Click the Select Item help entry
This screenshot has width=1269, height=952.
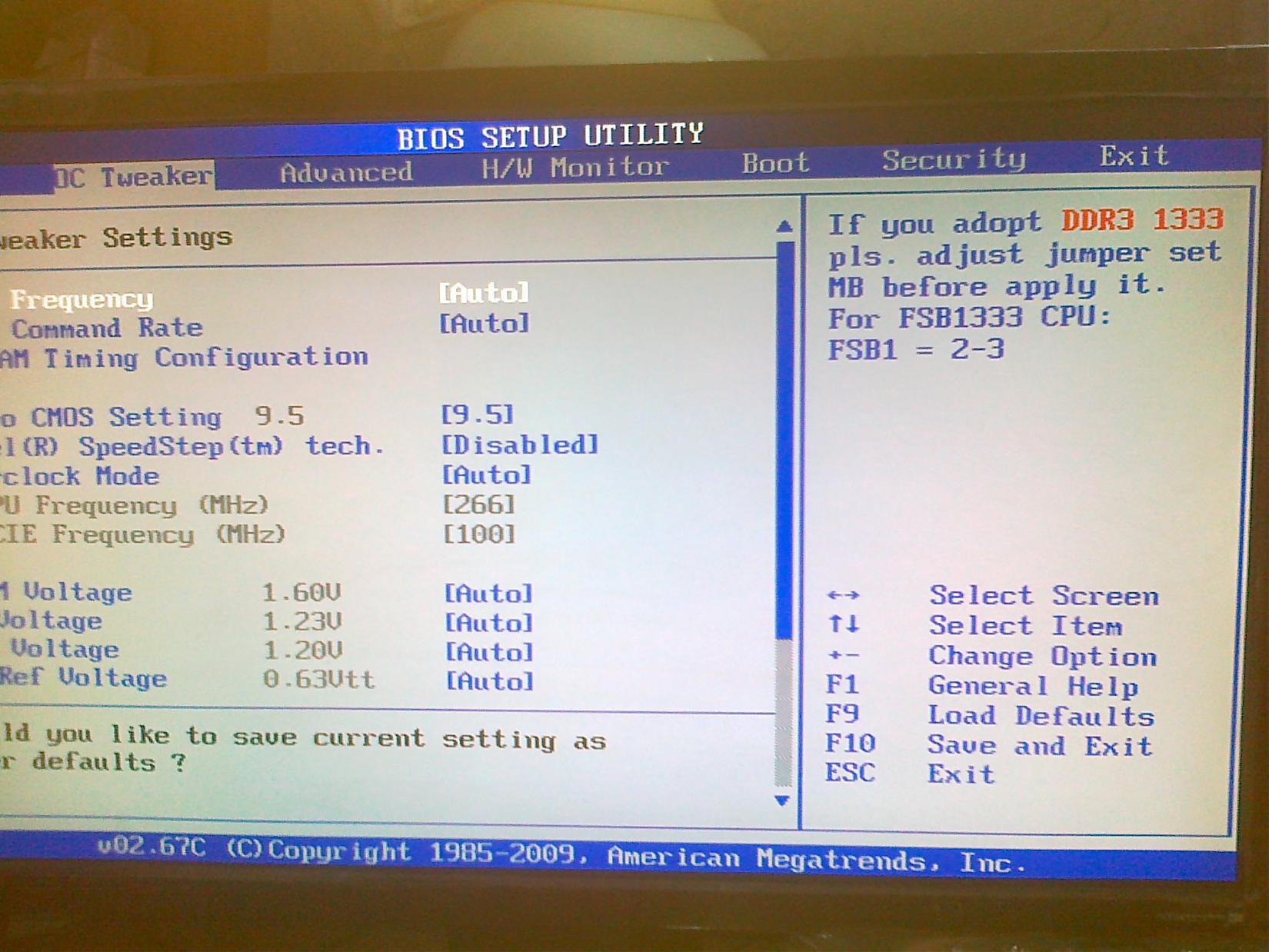pyautogui.click(x=1026, y=625)
